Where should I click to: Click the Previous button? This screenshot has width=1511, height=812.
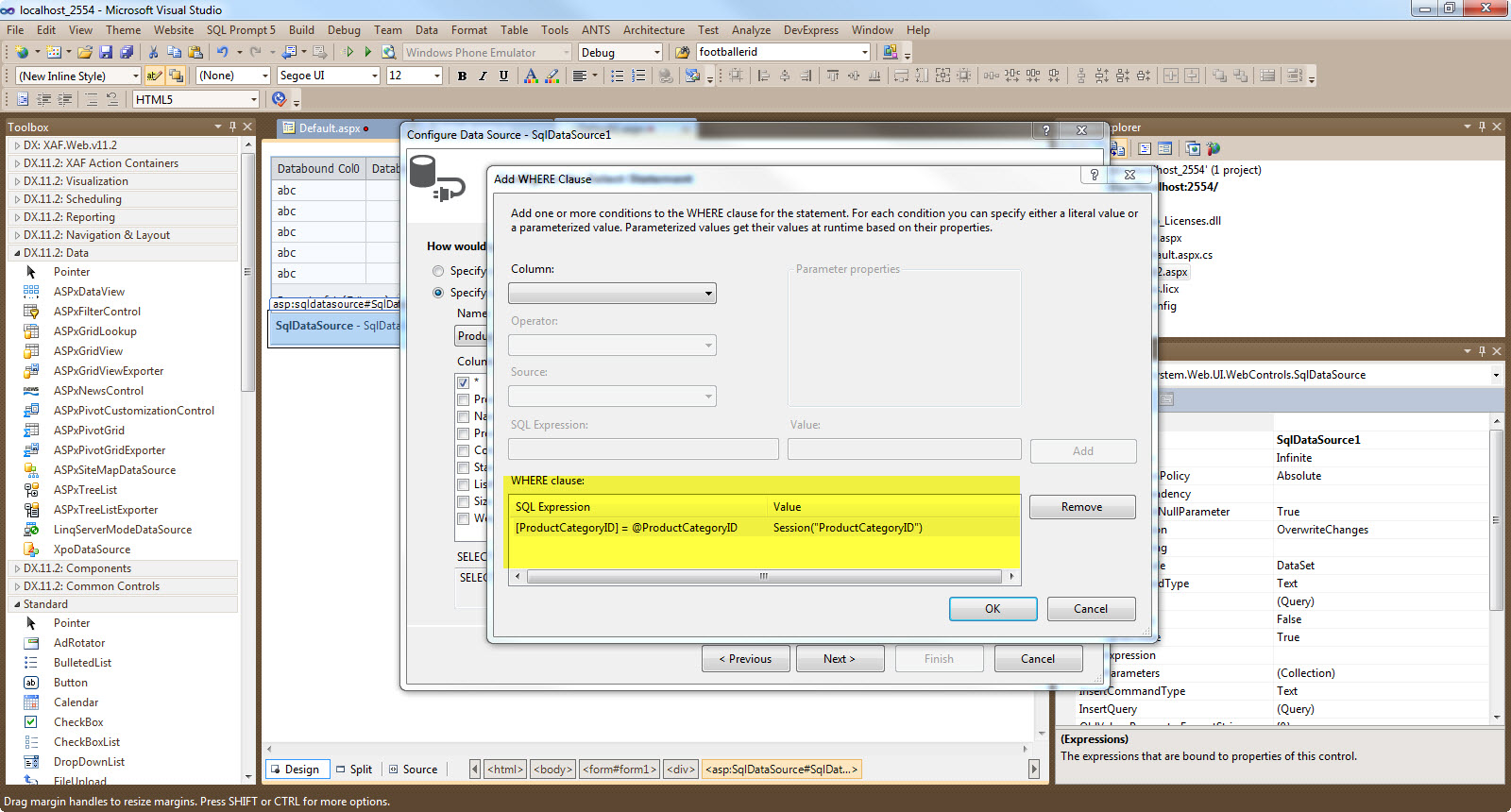[x=745, y=659]
